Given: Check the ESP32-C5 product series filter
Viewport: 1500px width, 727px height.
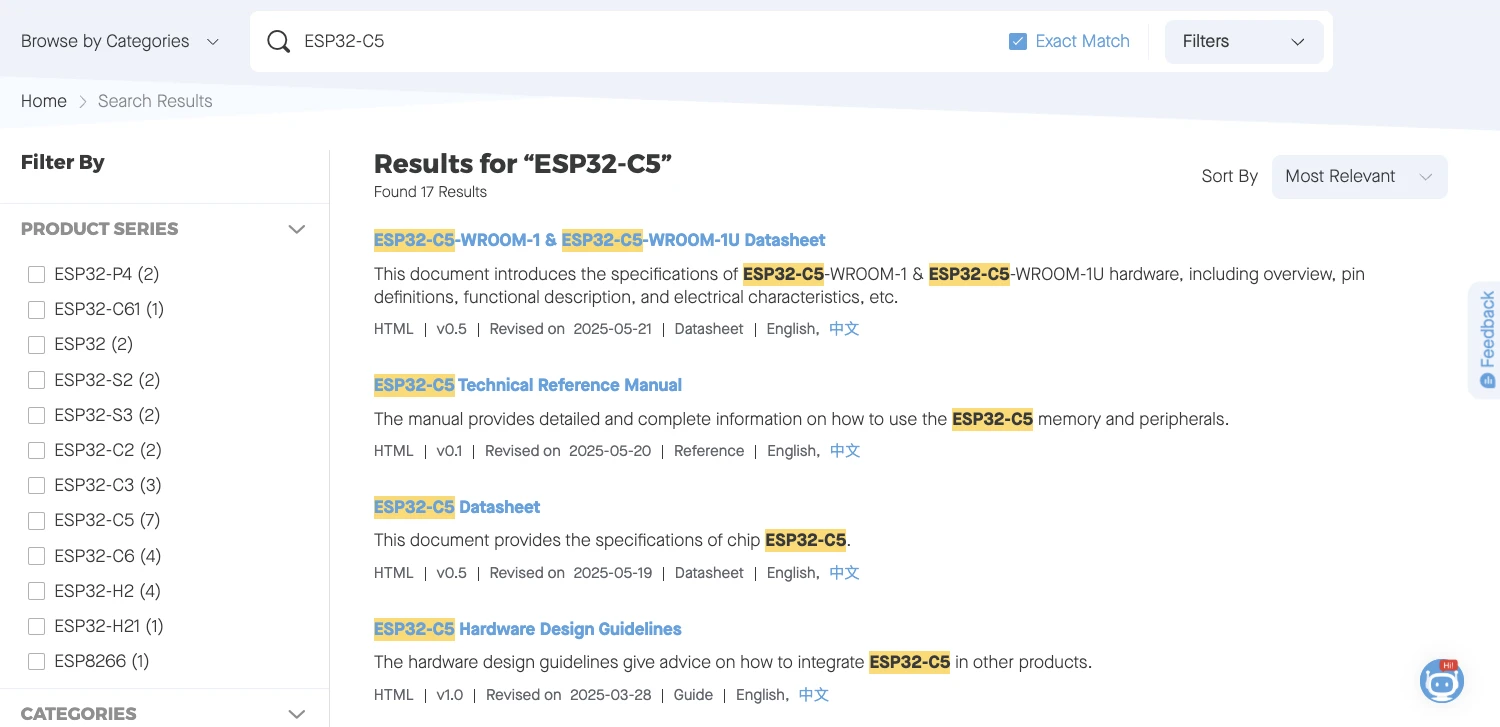Looking at the screenshot, I should 36,520.
